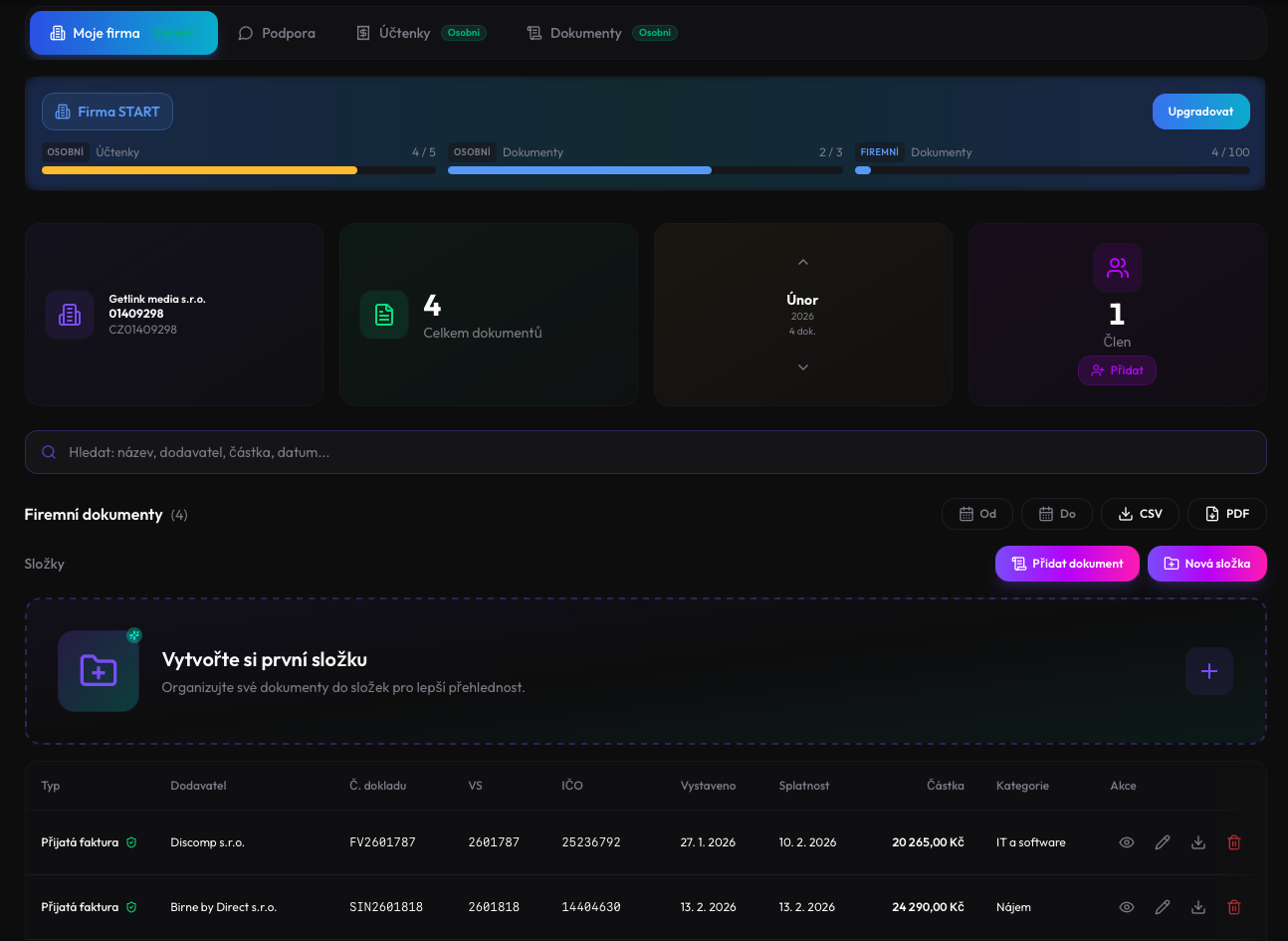
Task: Open the 'Do' date filter
Action: coord(1056,513)
